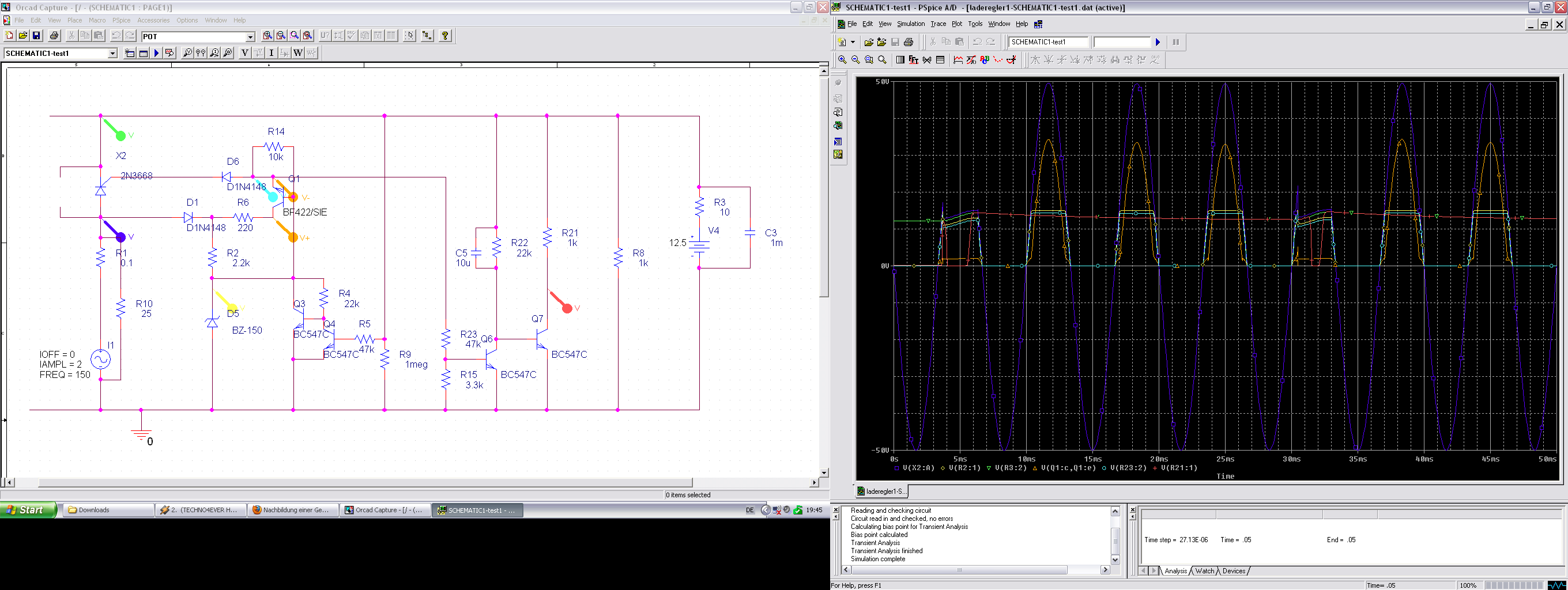Image resolution: width=1568 pixels, height=590 pixels.
Task: Create a new document in Orcad Capture
Action: tap(9, 35)
